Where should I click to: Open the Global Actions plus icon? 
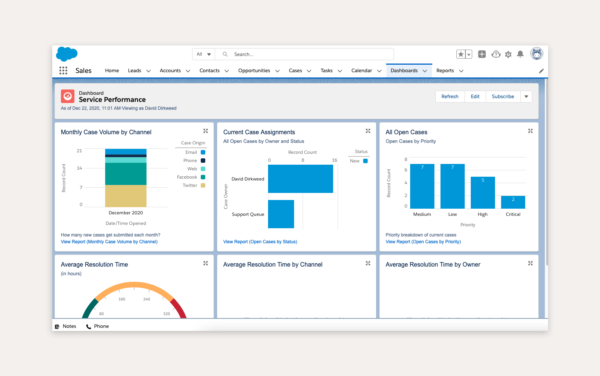point(482,54)
